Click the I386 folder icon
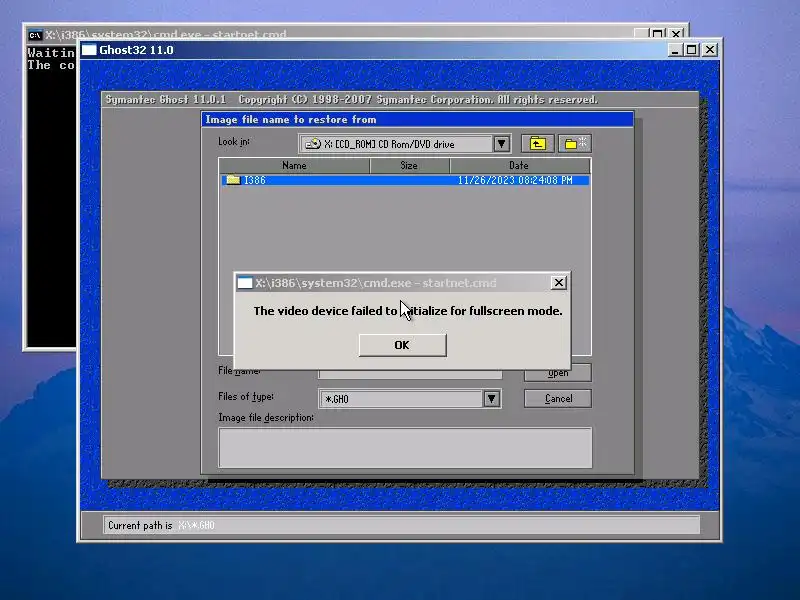The image size is (800, 600). [233, 180]
